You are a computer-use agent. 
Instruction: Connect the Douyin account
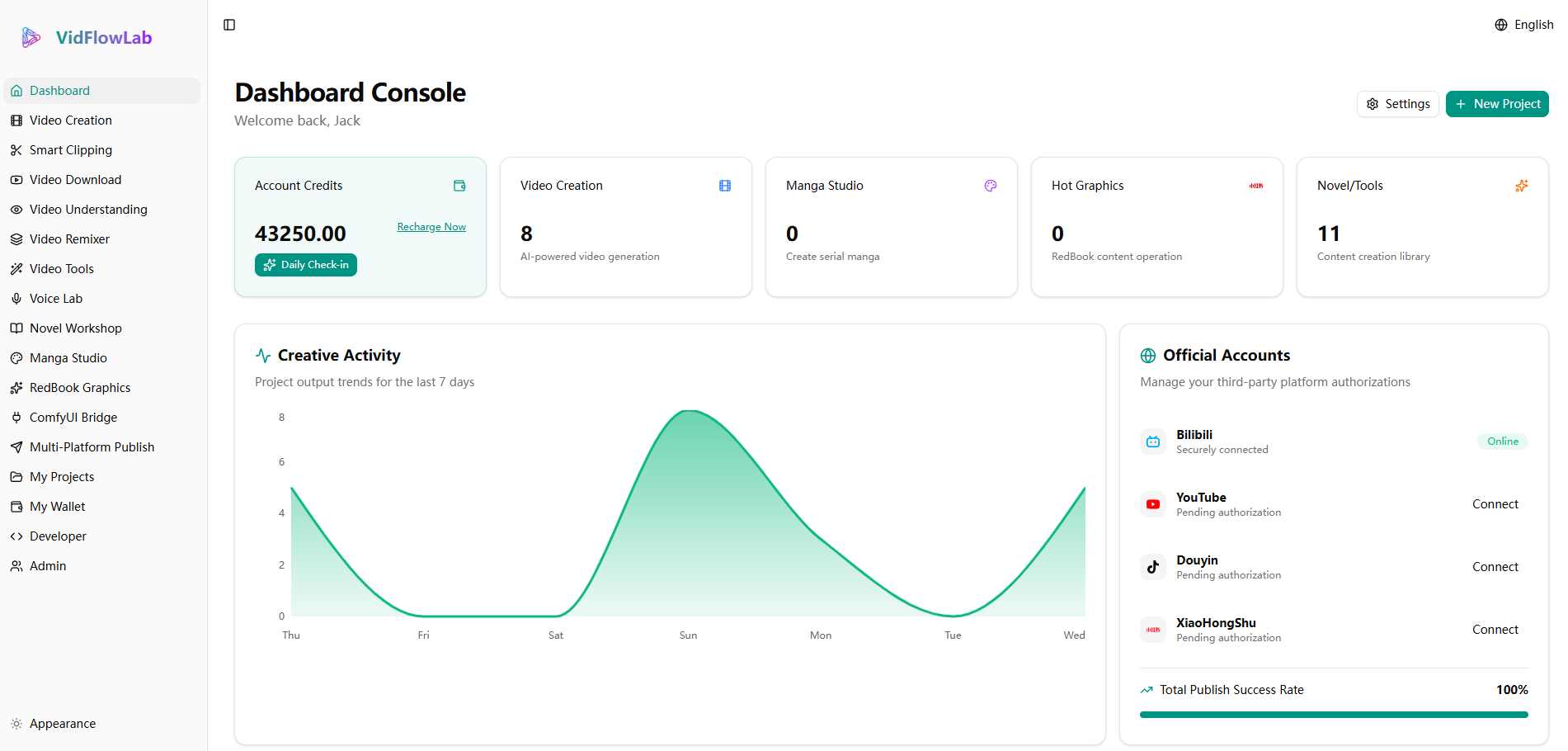[x=1495, y=567]
